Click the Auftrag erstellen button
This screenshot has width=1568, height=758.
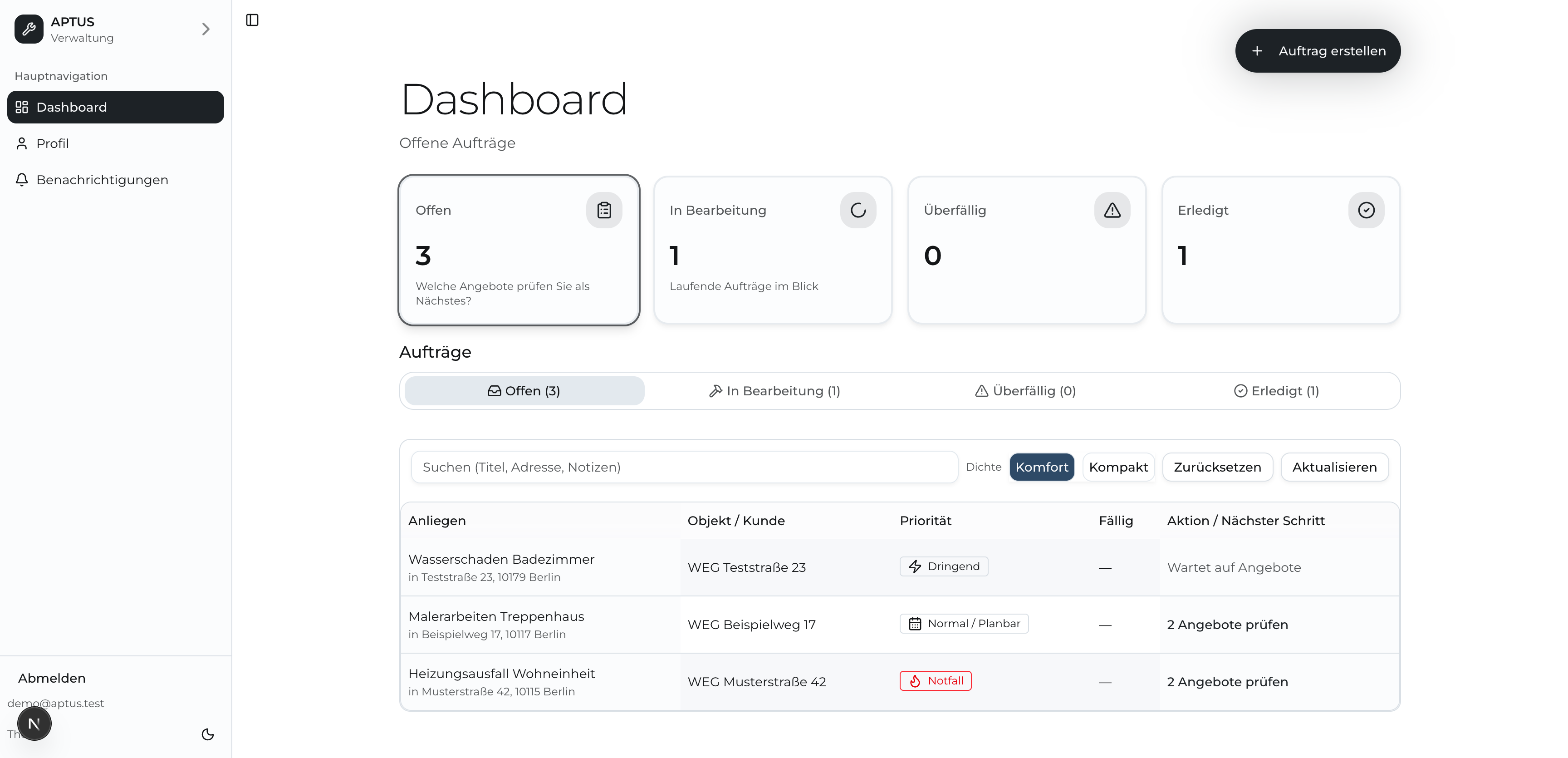tap(1318, 50)
